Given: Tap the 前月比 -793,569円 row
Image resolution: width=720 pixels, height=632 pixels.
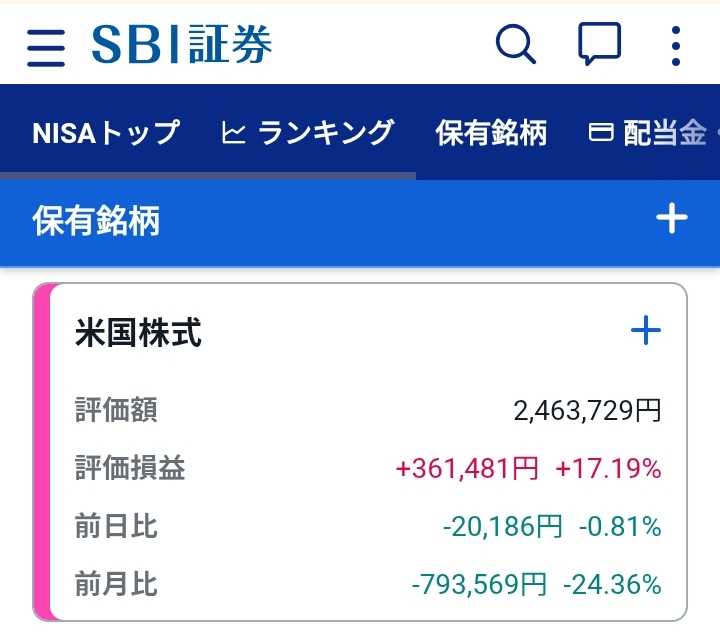Looking at the screenshot, I should point(368,584).
